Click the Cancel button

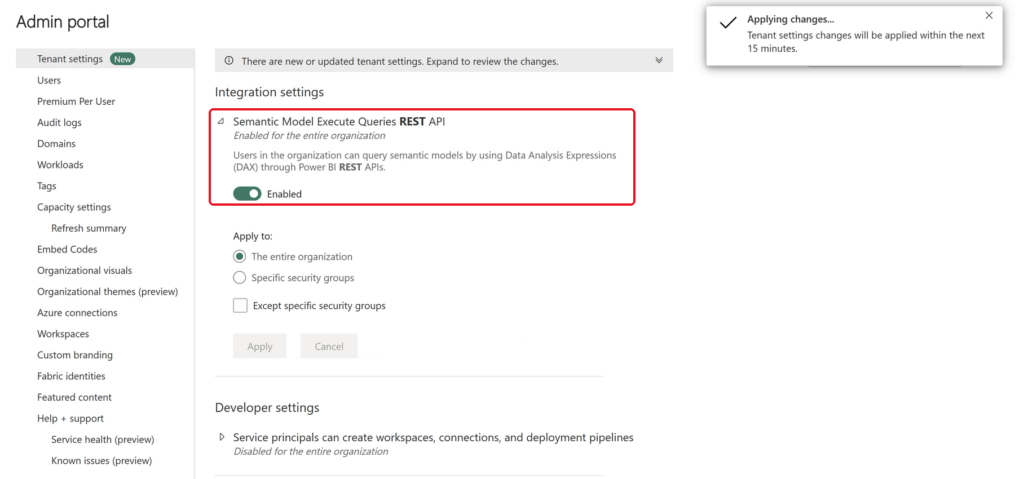coord(329,346)
